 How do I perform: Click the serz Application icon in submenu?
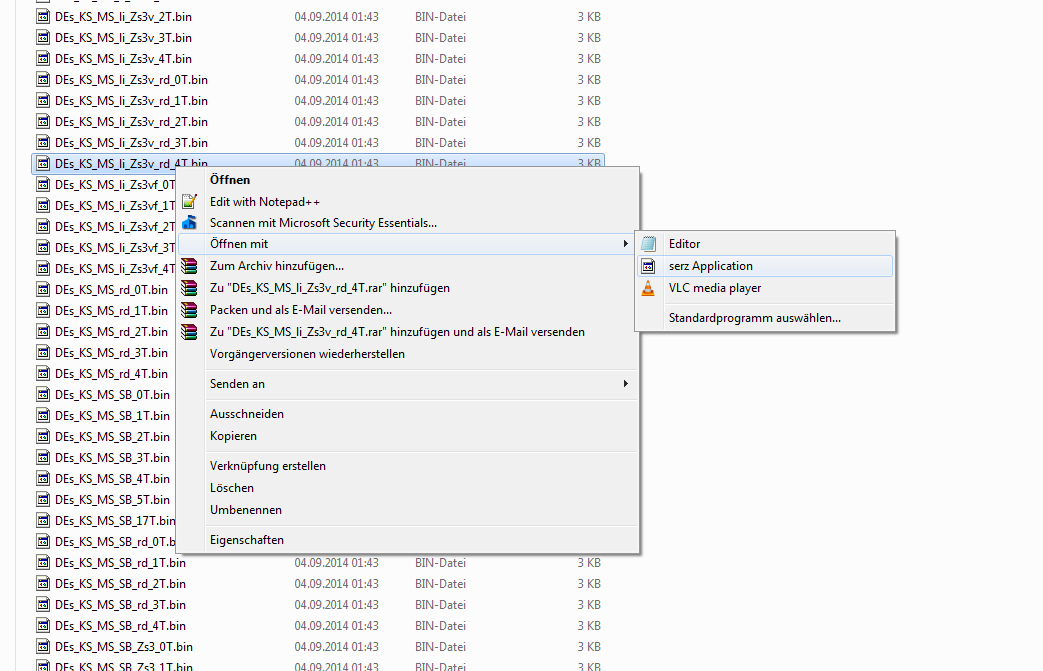pyautogui.click(x=649, y=266)
